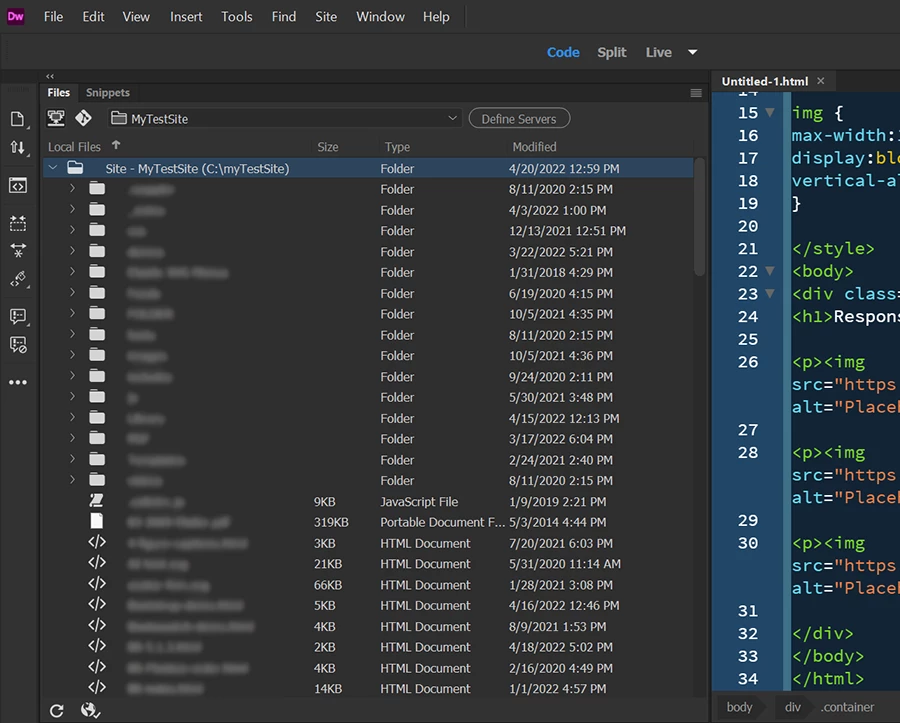The height and width of the screenshot is (723, 900).
Task: Select the Files panel tab
Action: coord(59,92)
